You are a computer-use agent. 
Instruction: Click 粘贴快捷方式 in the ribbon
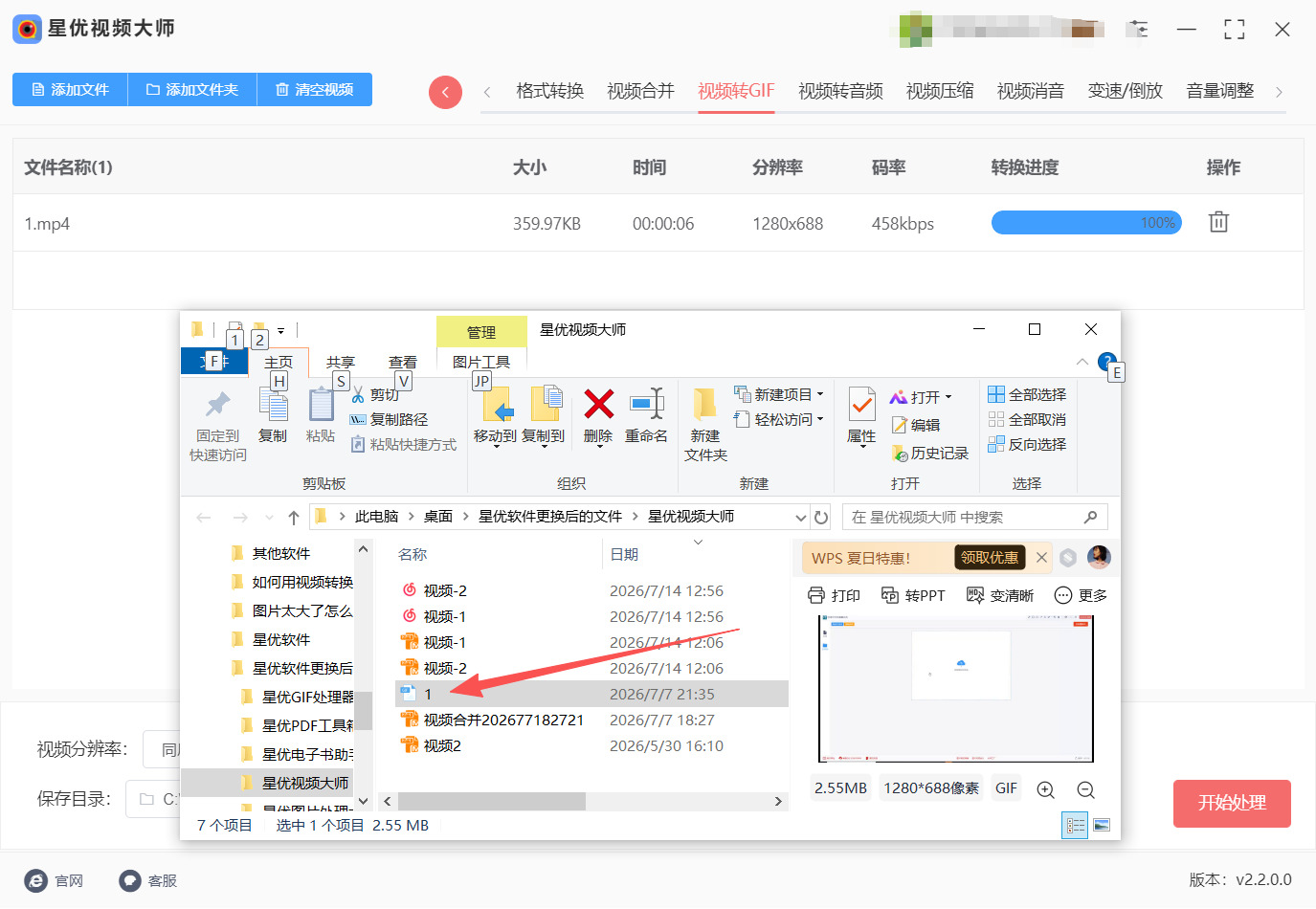(x=404, y=444)
